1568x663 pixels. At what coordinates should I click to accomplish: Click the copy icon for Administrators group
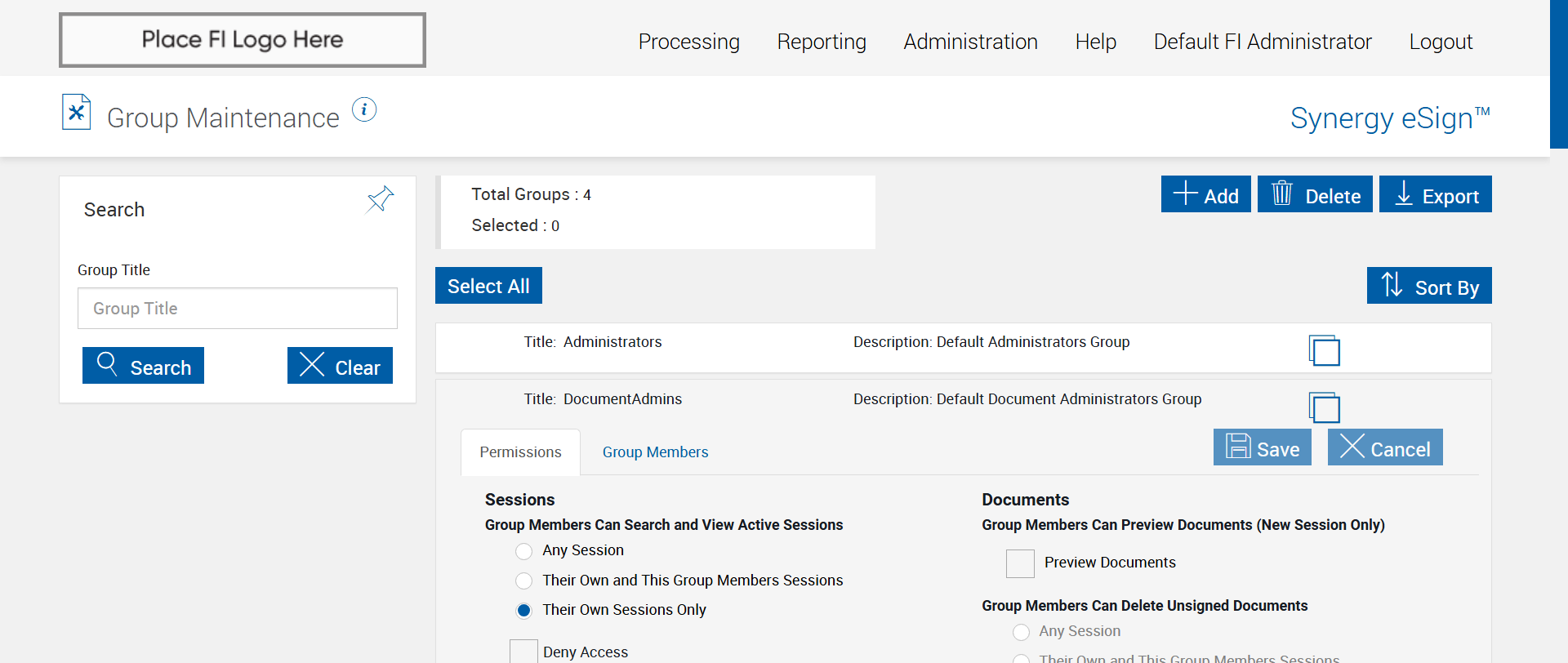[1324, 350]
